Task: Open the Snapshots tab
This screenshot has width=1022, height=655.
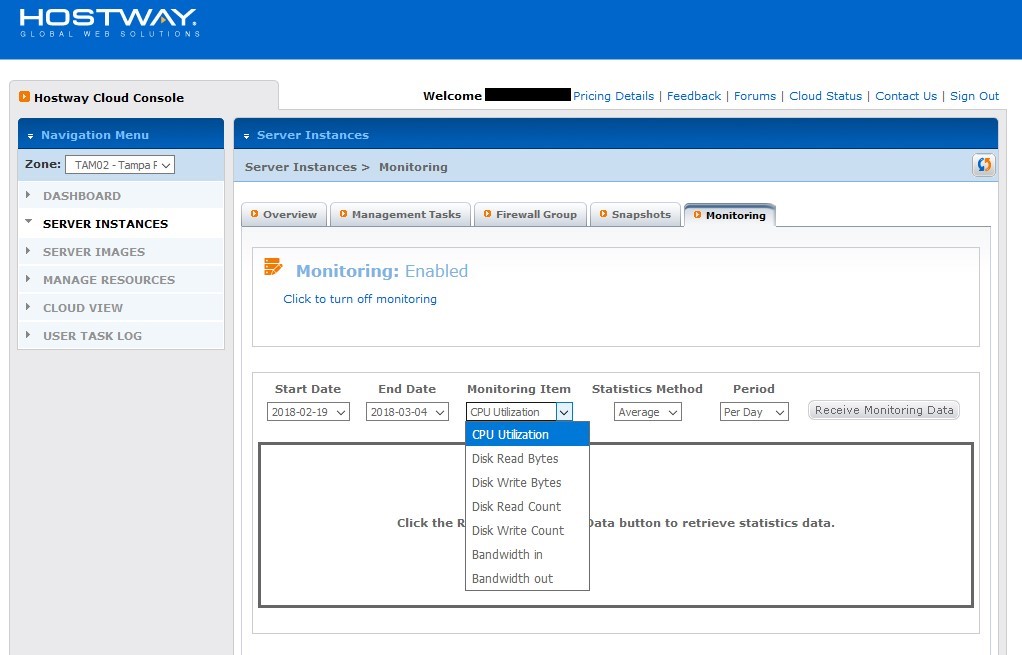Action: point(635,214)
